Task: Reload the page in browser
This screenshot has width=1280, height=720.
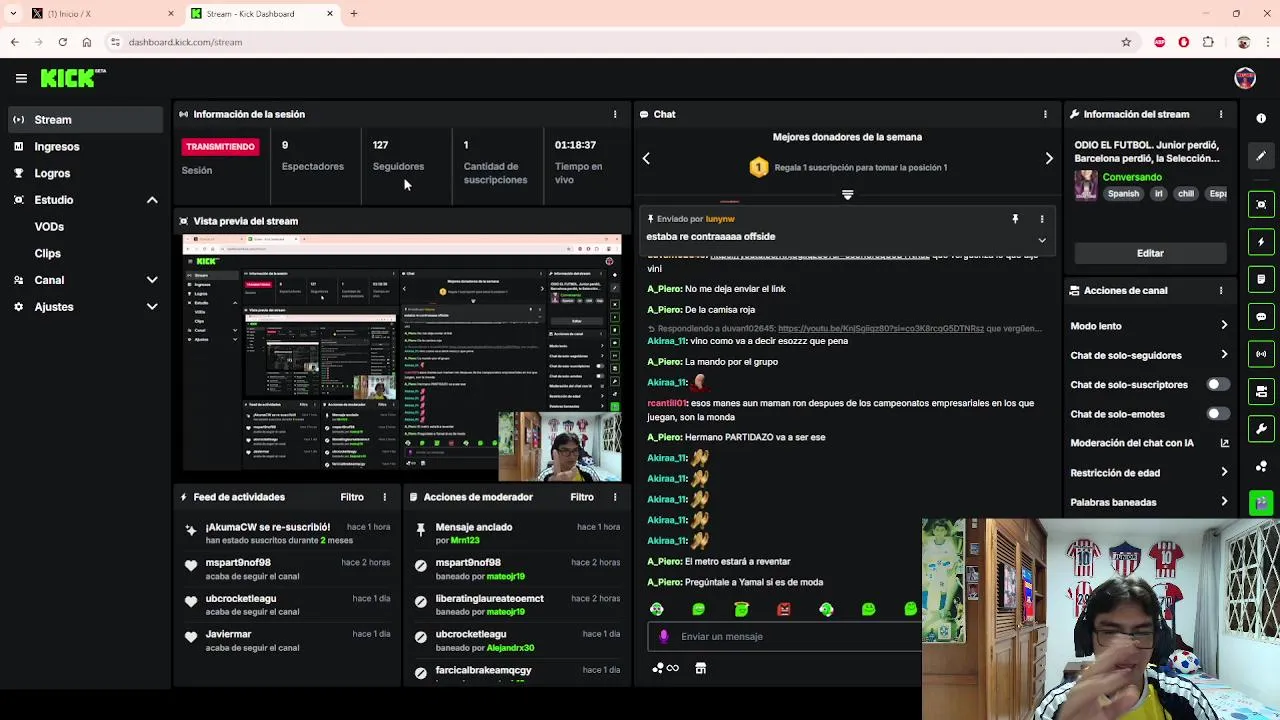Action: [x=62, y=42]
